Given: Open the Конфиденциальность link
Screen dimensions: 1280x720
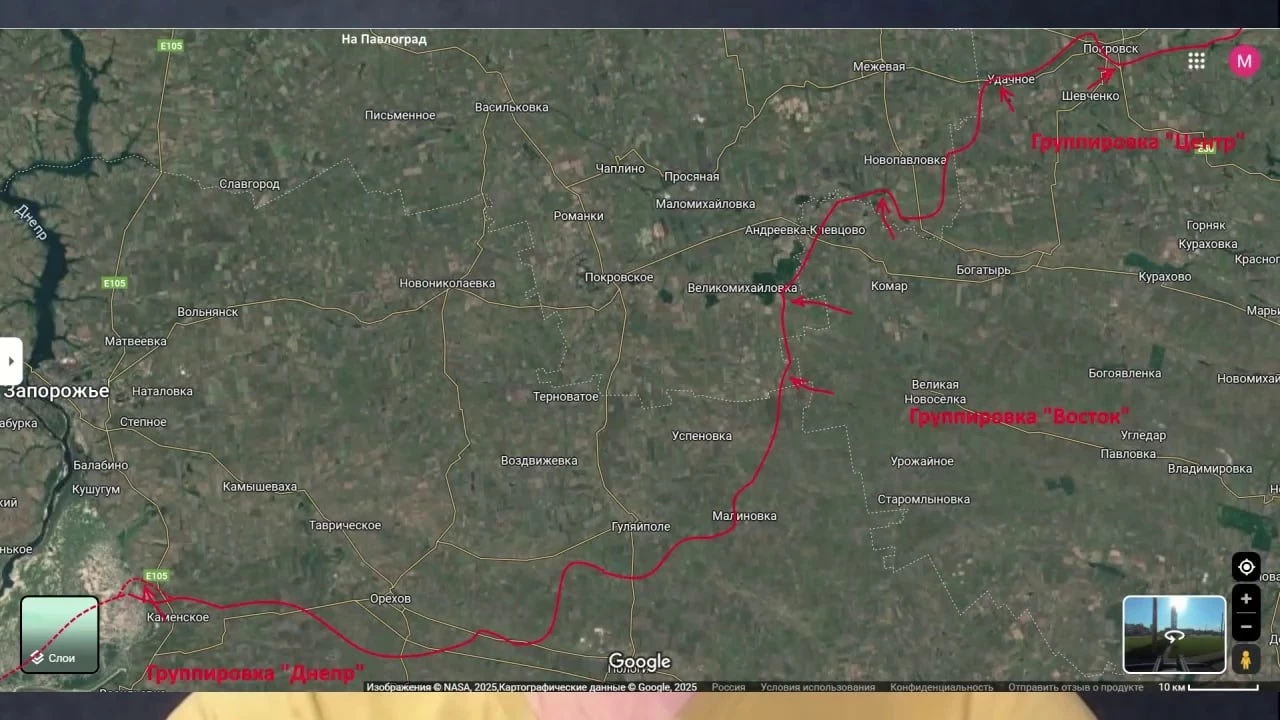Looking at the screenshot, I should (941, 687).
